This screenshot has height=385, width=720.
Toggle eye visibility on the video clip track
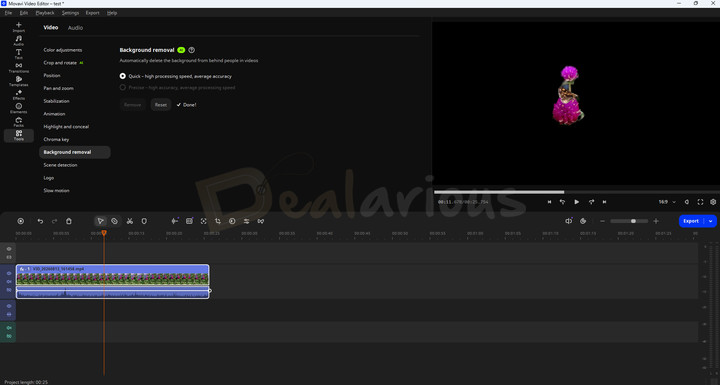pos(9,273)
